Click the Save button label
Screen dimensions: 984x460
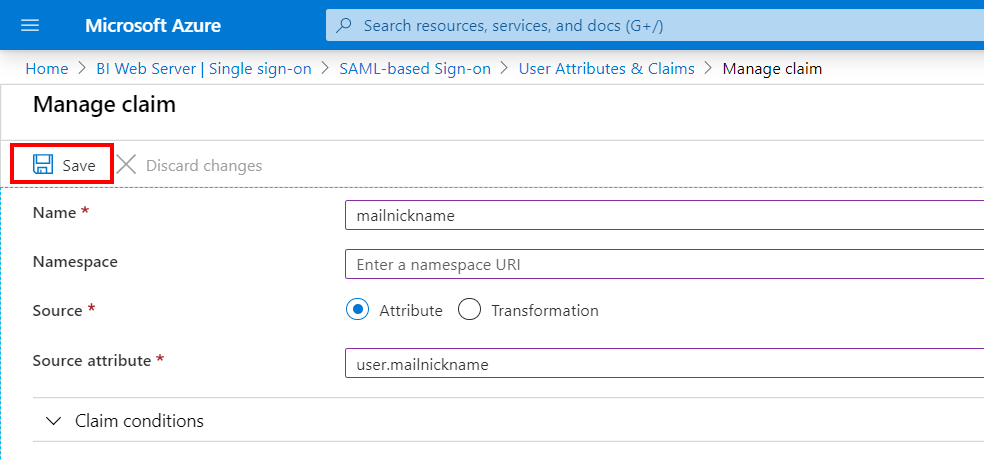coord(79,165)
